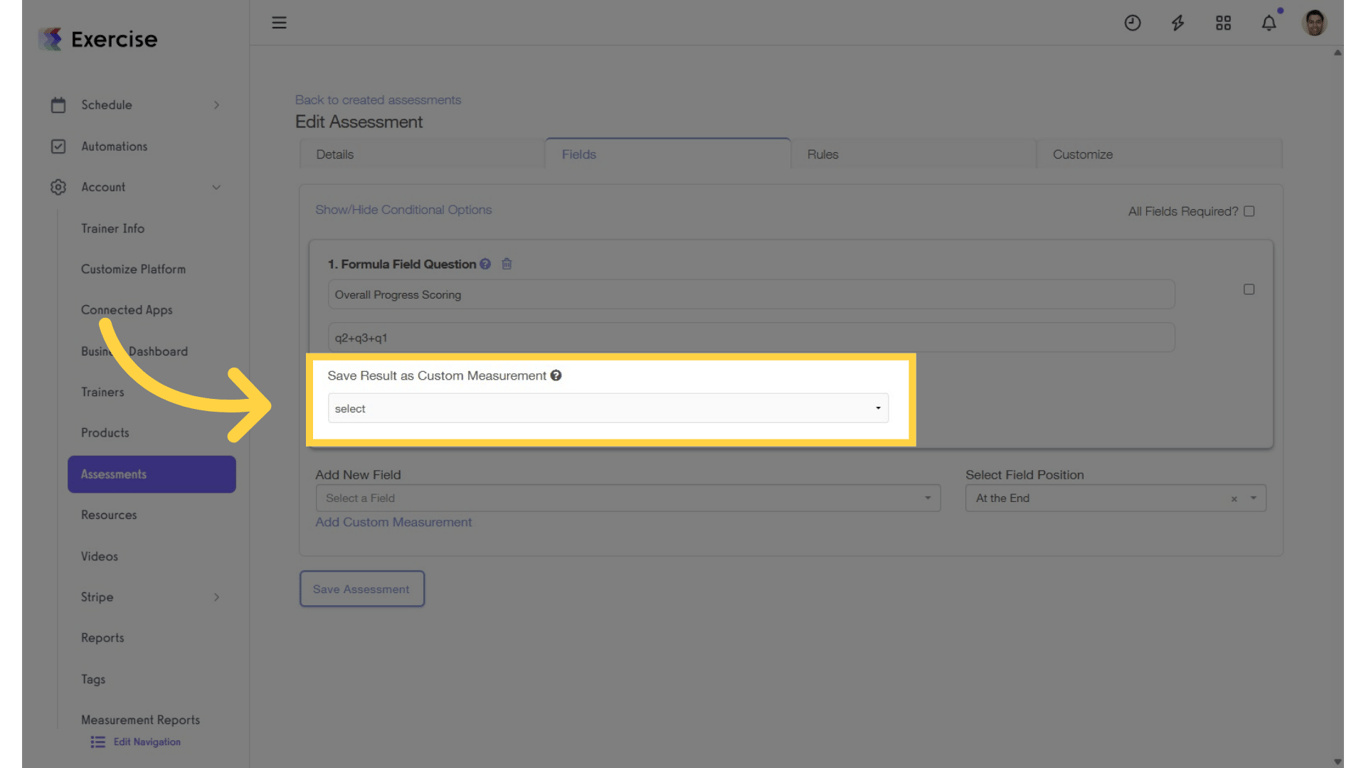Open notifications via the bell icon
The height and width of the screenshot is (768, 1366).
[x=1268, y=22]
